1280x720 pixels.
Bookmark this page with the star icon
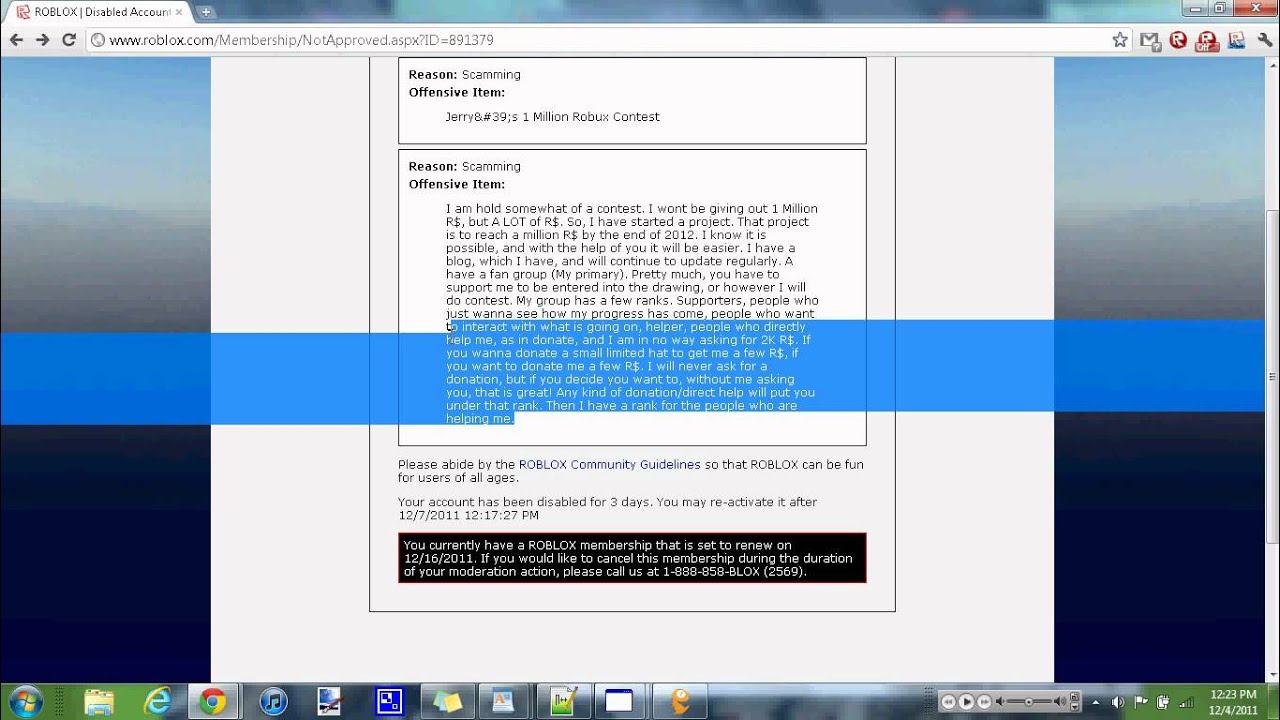[1120, 40]
